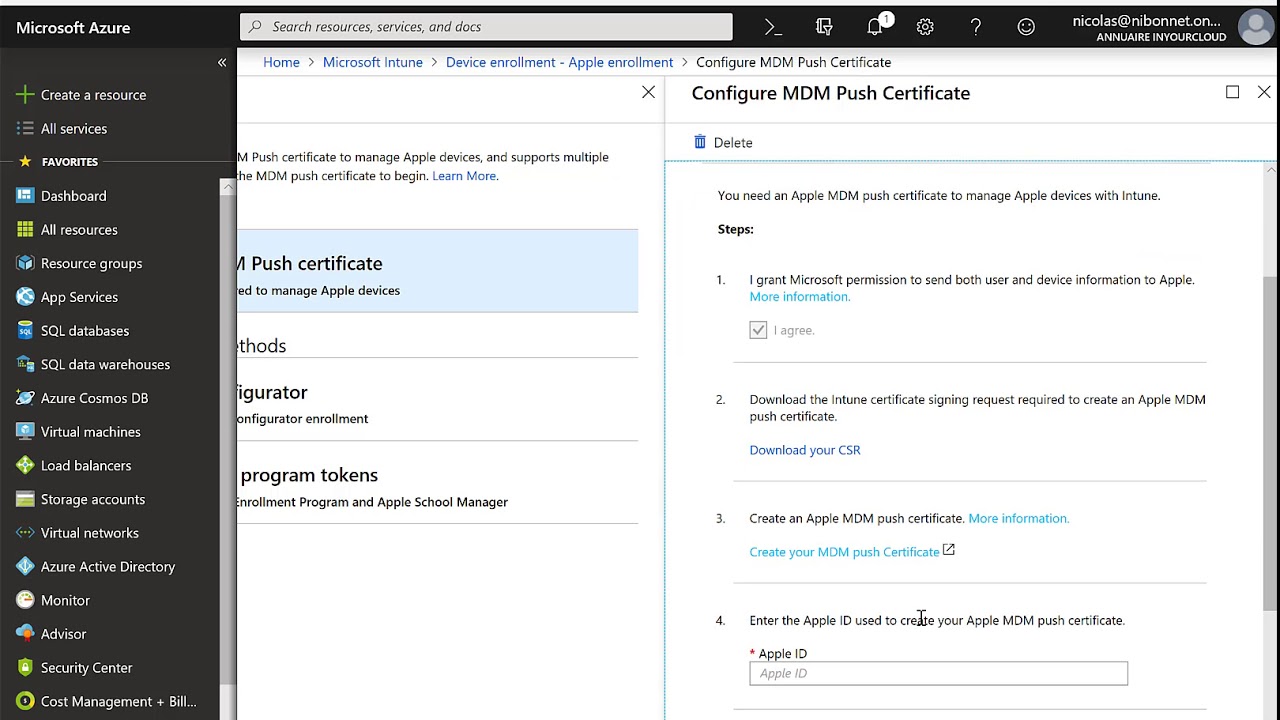Click Create a resource plus icon
The height and width of the screenshot is (720, 1280).
point(25,95)
